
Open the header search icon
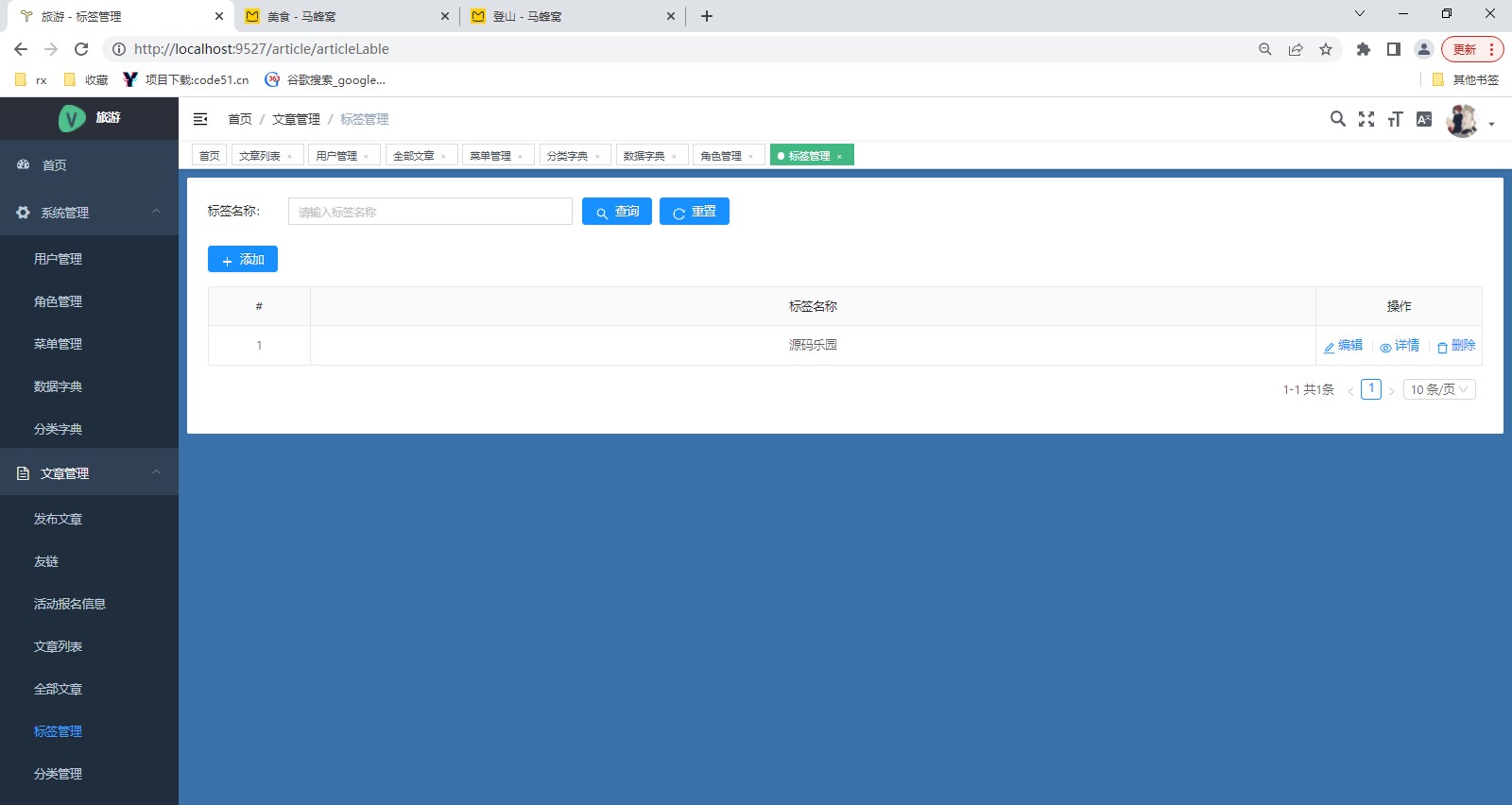(x=1337, y=118)
